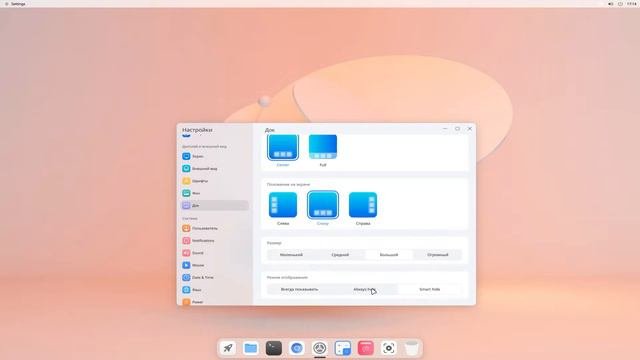
Task: Launch the terminal from the dock
Action: 273,348
